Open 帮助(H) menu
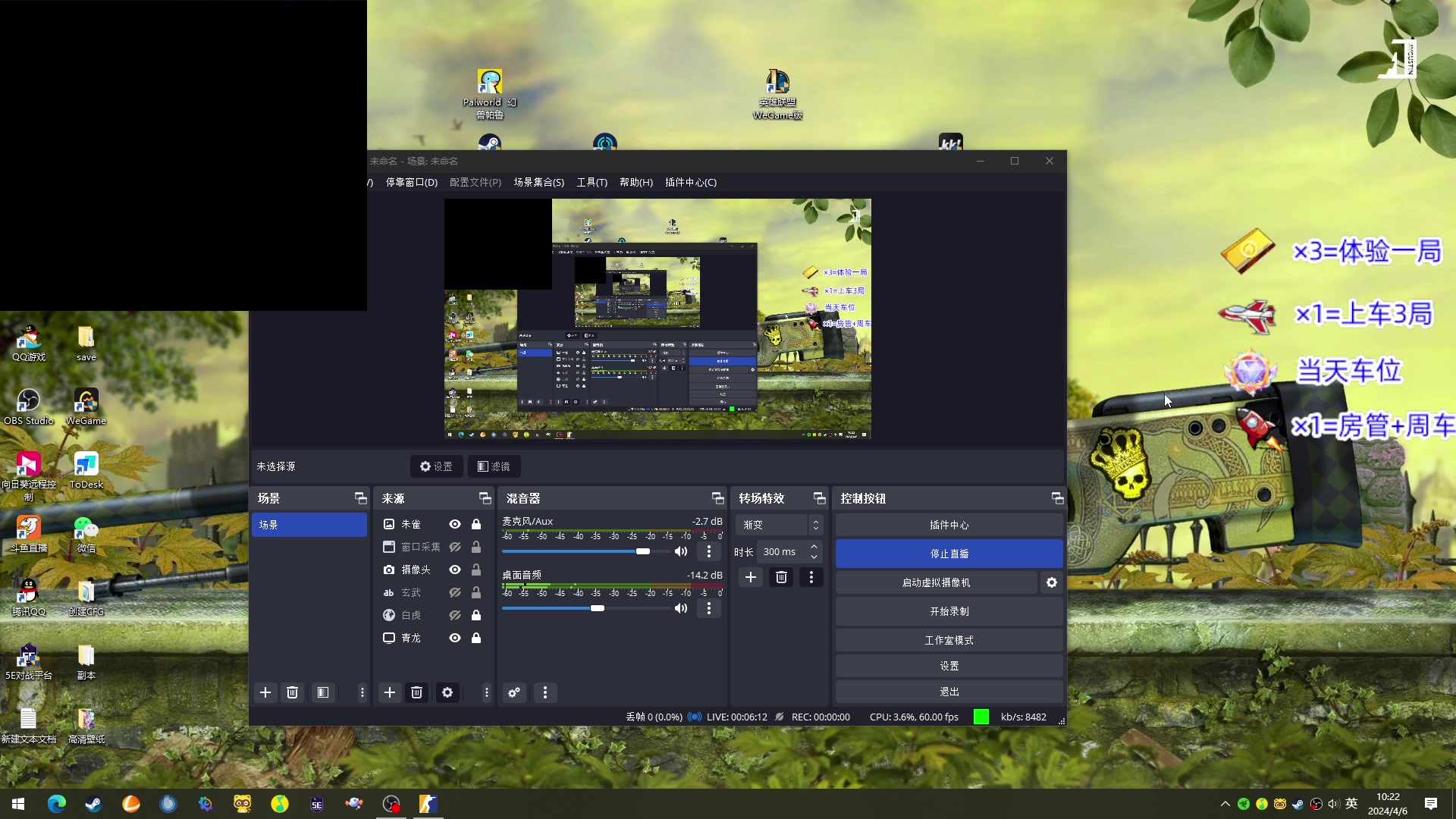1456x819 pixels. coord(636,182)
